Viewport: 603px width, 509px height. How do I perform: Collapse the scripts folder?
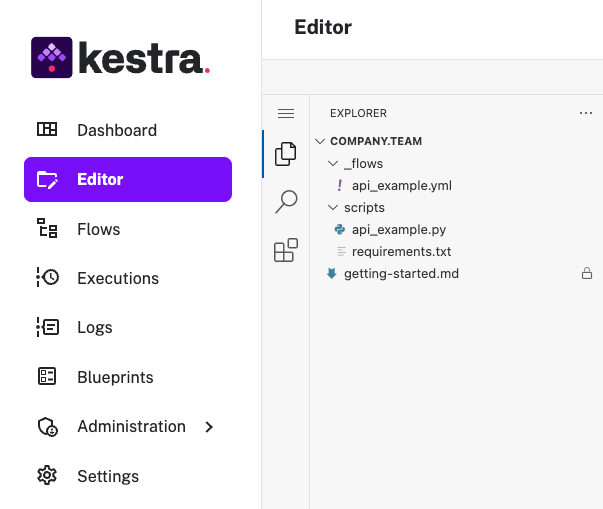(x=333, y=208)
